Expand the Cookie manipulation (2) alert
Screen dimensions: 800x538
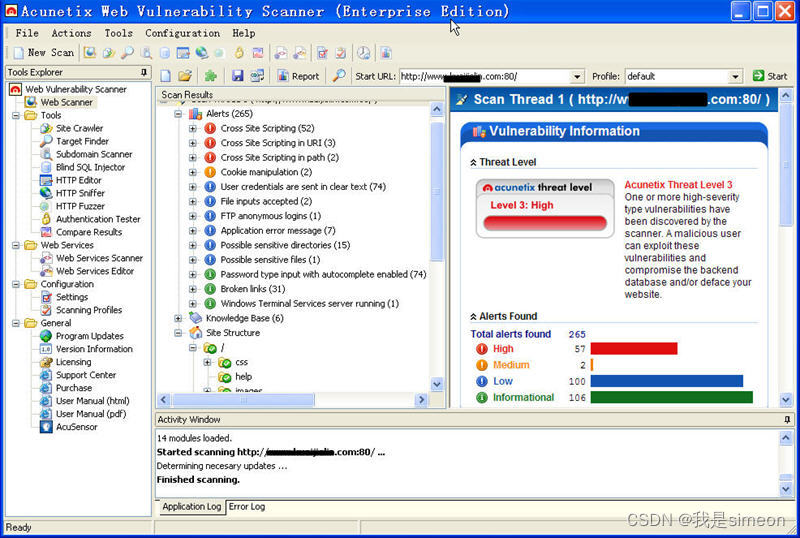coord(193,173)
